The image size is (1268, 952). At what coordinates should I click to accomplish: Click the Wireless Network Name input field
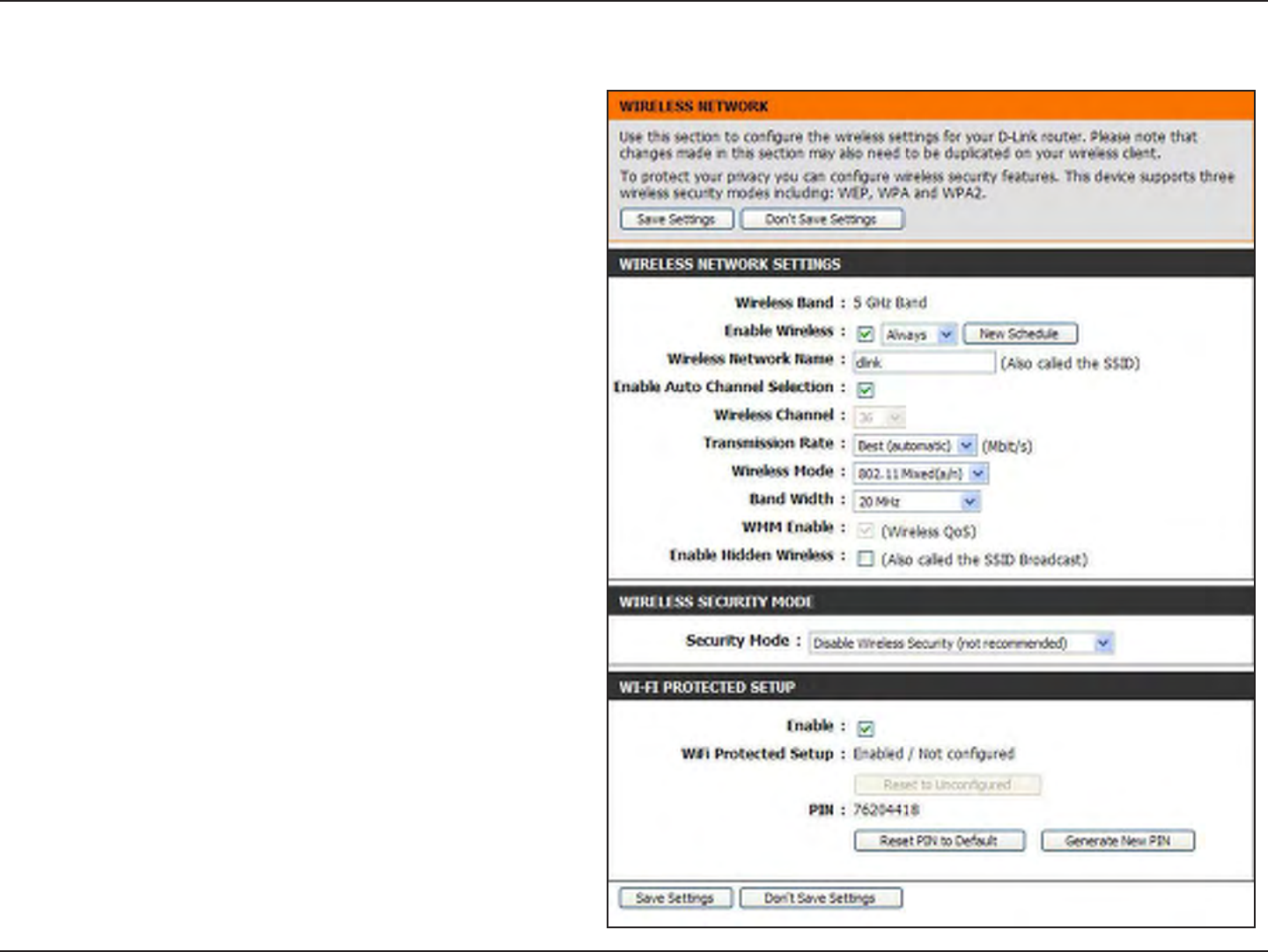pos(924,362)
